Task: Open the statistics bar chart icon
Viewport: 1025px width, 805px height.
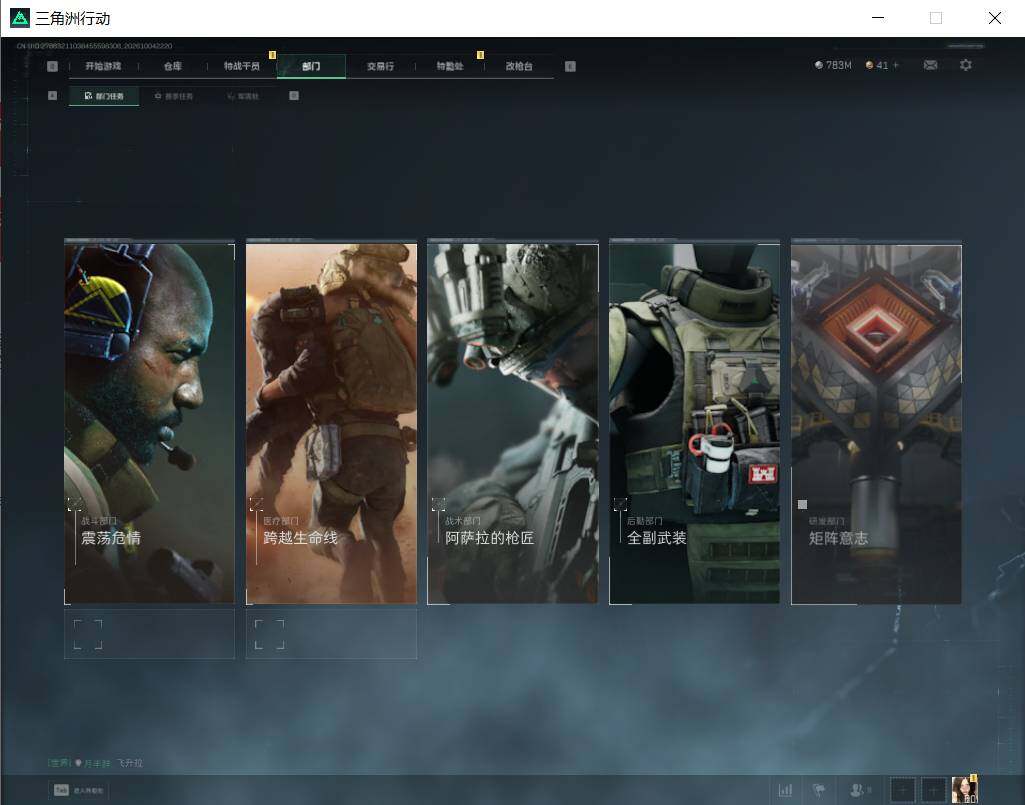Action: 785,790
